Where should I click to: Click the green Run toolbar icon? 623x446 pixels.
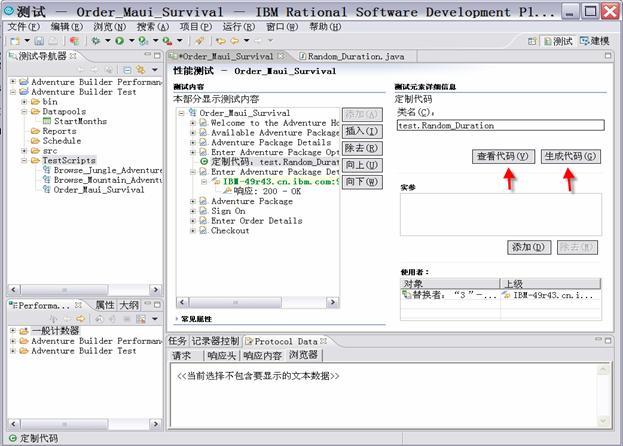[x=119, y=41]
